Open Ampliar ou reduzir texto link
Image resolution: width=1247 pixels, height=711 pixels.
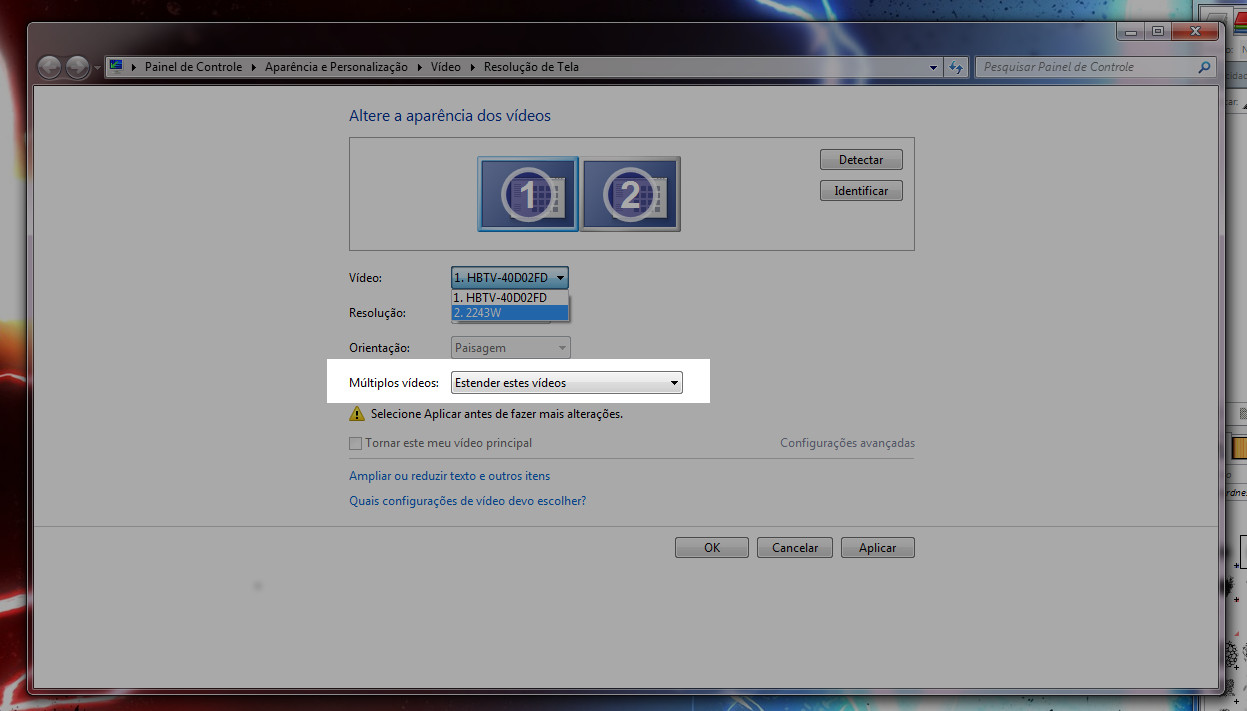(x=449, y=476)
